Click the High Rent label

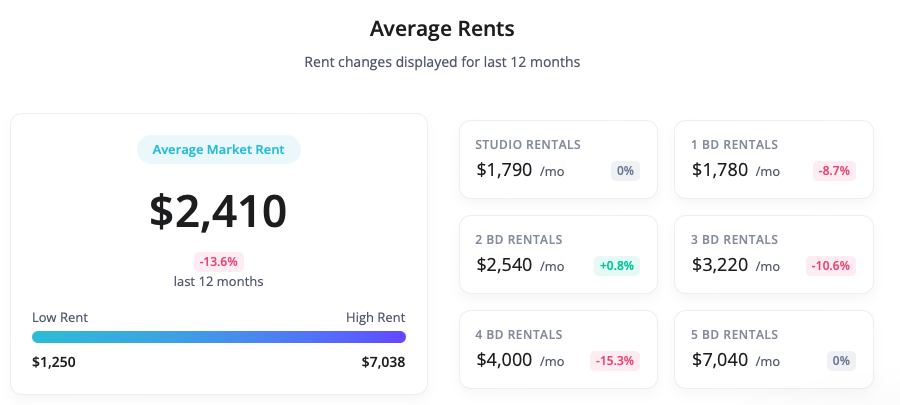(375, 317)
